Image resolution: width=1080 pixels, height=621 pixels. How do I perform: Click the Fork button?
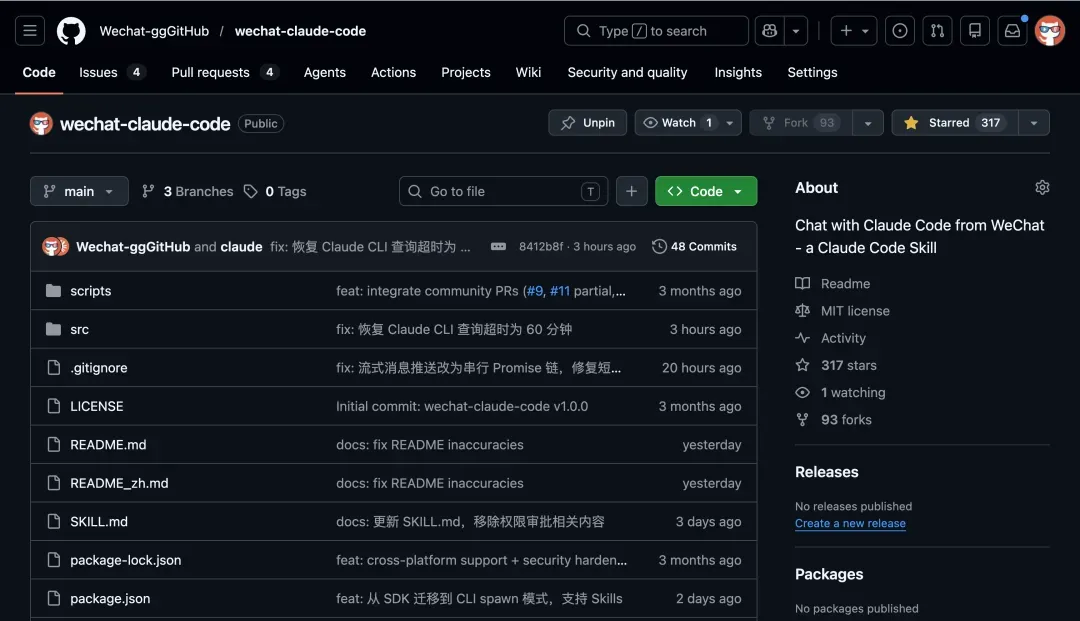800,123
